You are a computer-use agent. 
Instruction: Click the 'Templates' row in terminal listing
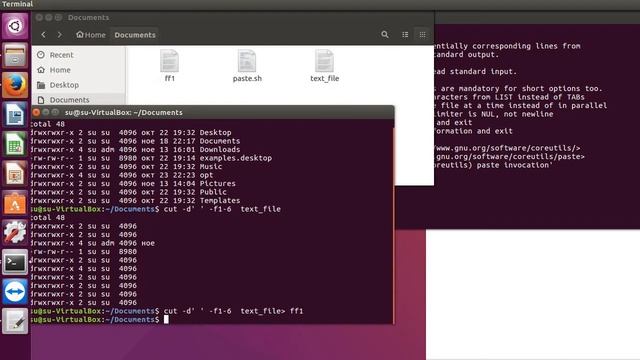(x=136, y=200)
